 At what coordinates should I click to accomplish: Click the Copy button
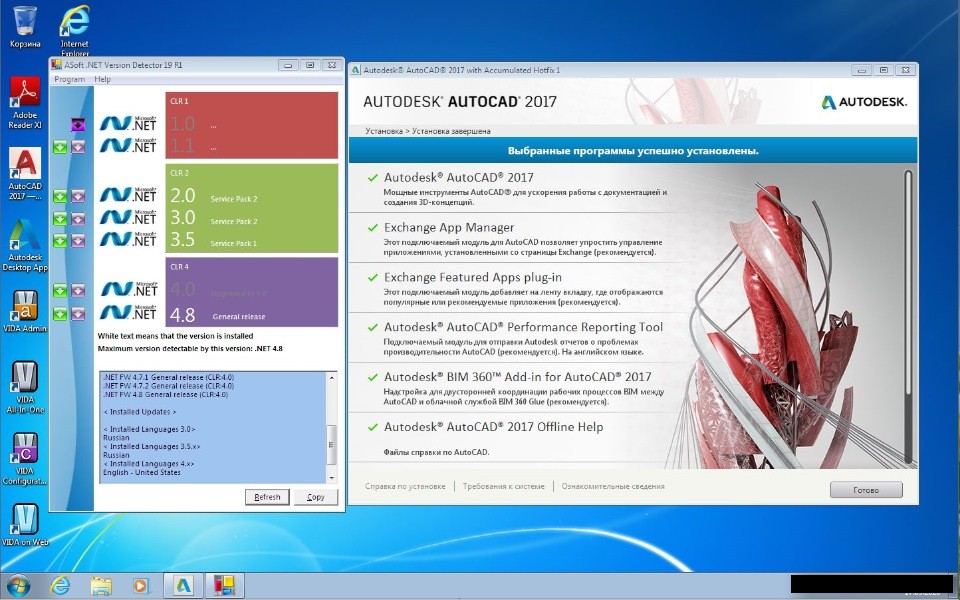tap(315, 497)
